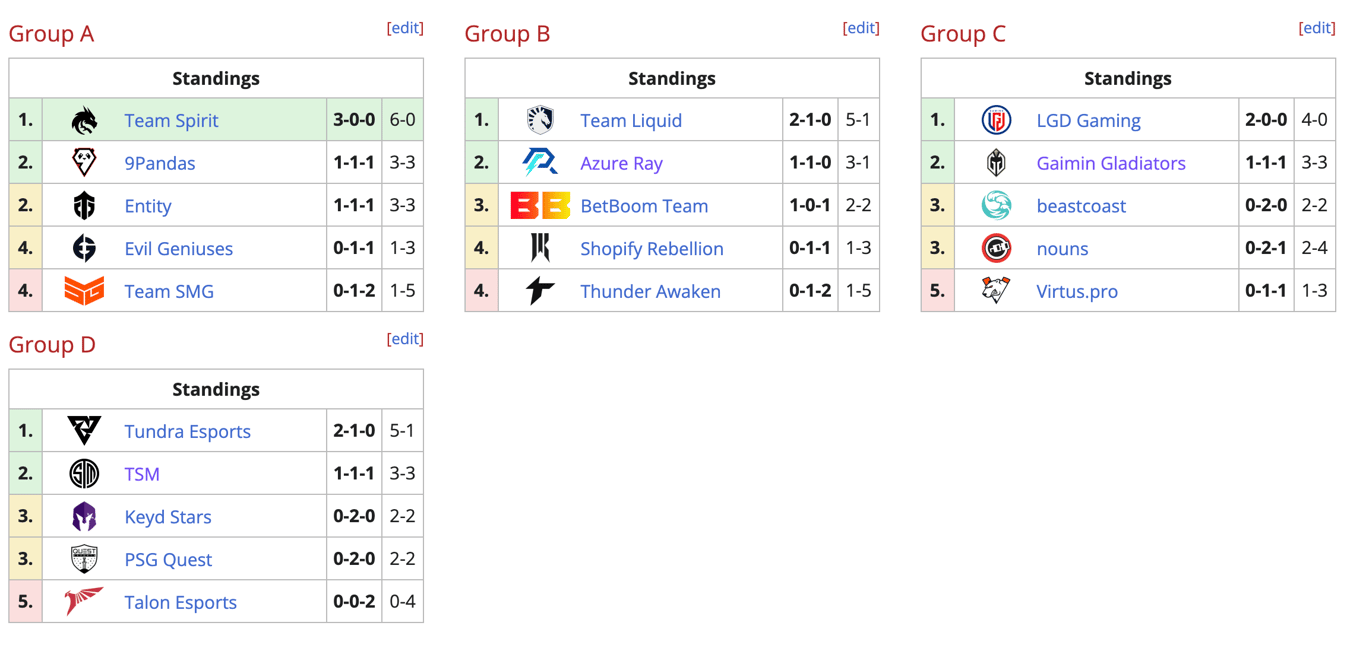Click the Tundra Esports logo
This screenshot has height=648, width=1366.
point(84,431)
